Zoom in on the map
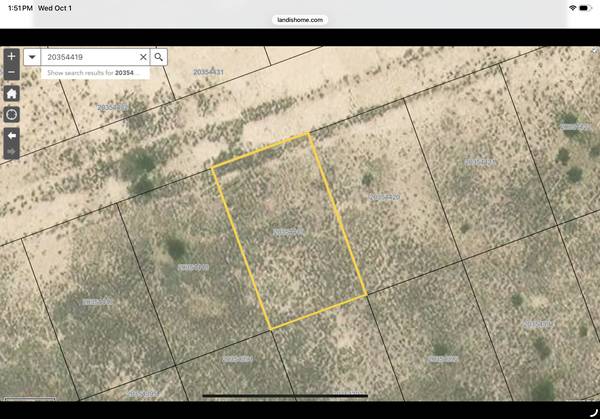The height and width of the screenshot is (419, 600). tap(11, 57)
